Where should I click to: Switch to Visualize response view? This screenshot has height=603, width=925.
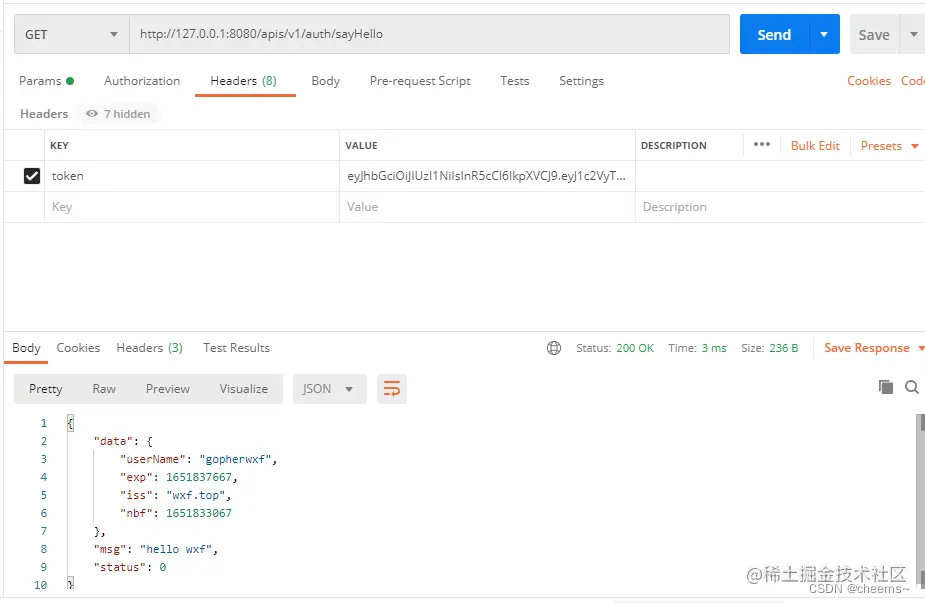244,389
